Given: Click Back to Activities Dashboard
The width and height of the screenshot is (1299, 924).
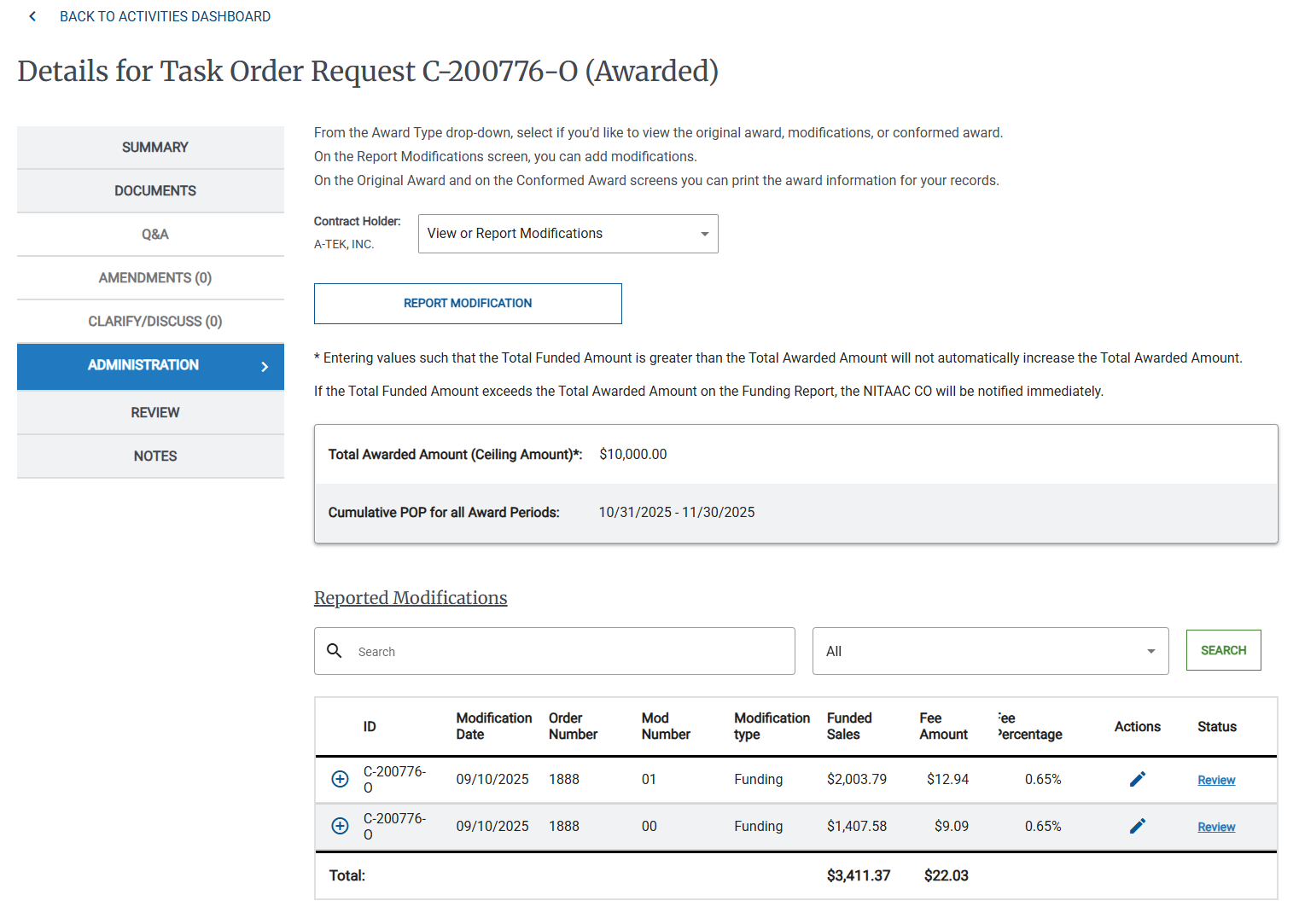Looking at the screenshot, I should click(x=165, y=15).
